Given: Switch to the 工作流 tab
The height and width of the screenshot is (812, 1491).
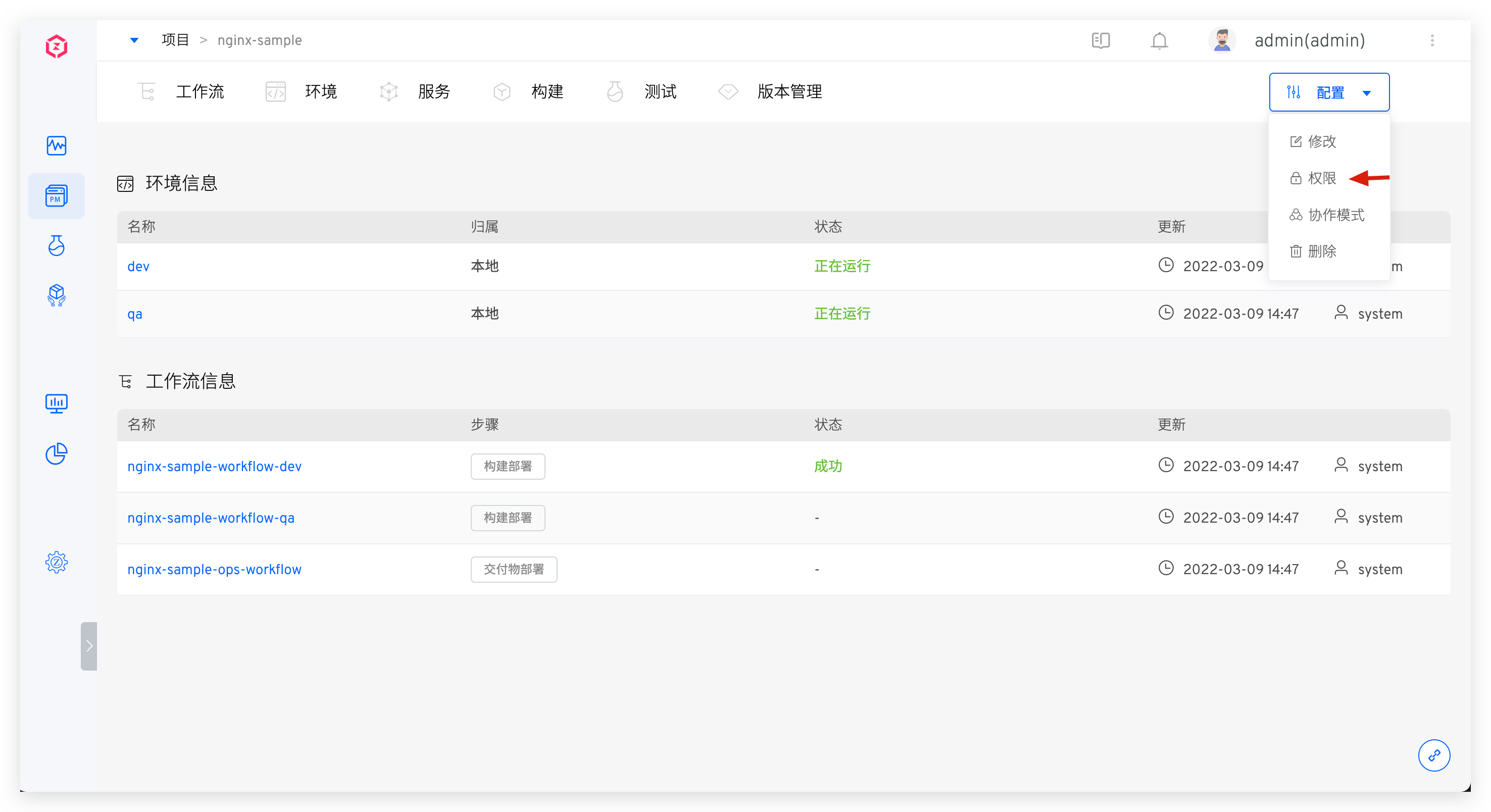Looking at the screenshot, I should [199, 91].
